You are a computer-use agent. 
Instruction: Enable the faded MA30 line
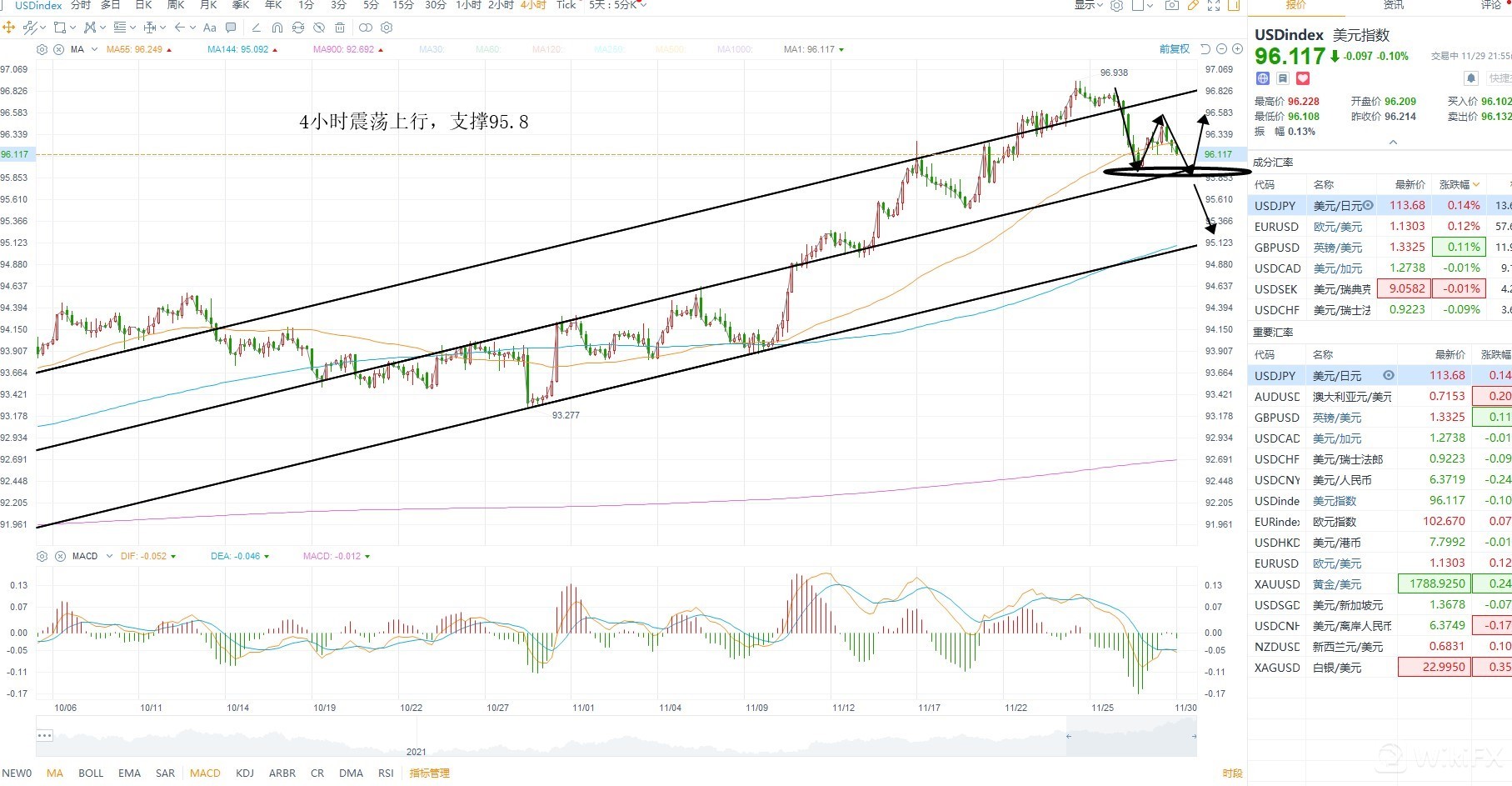[x=432, y=49]
